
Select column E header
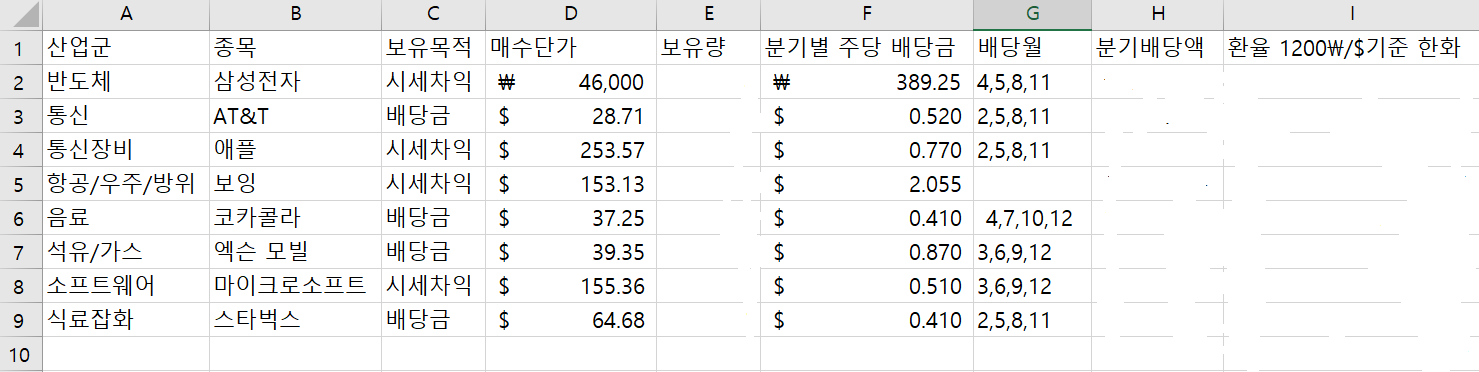(708, 14)
